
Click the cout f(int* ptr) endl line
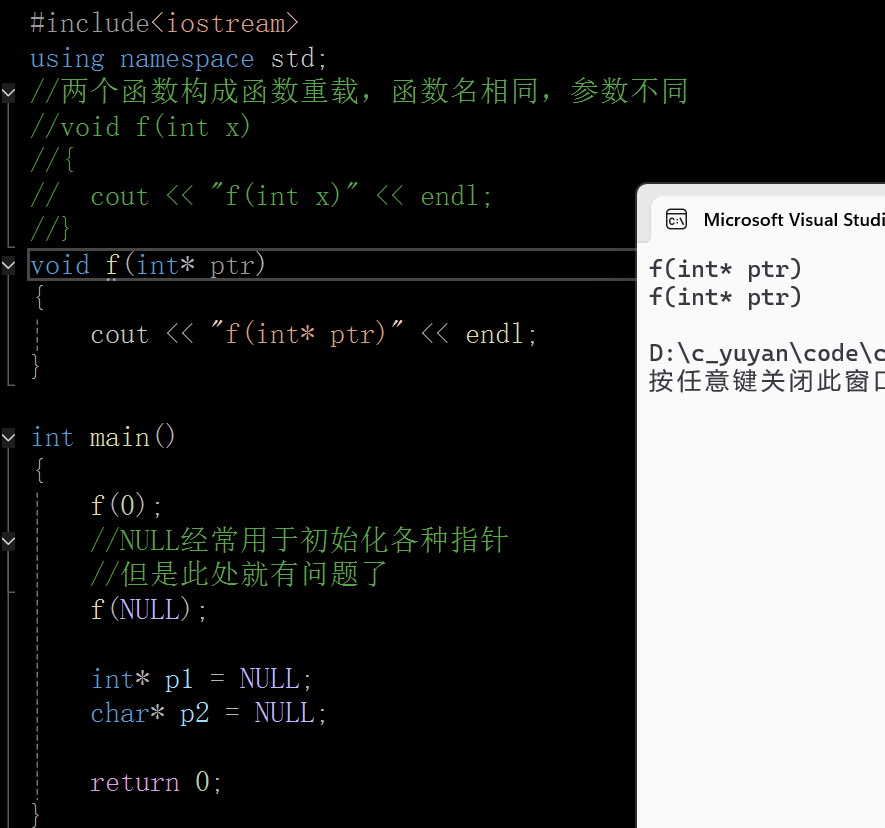(314, 334)
